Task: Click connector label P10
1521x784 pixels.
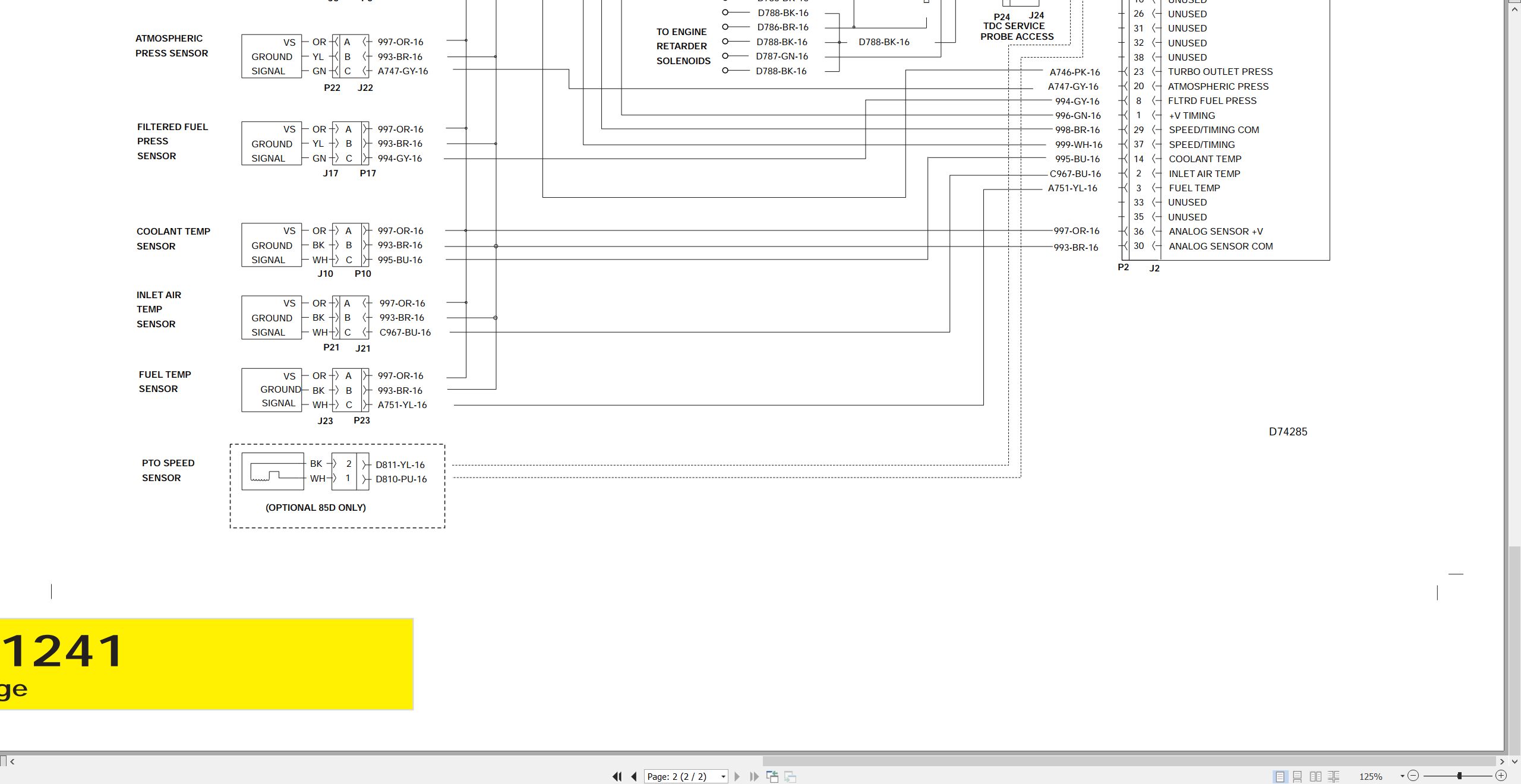Action: (362, 274)
